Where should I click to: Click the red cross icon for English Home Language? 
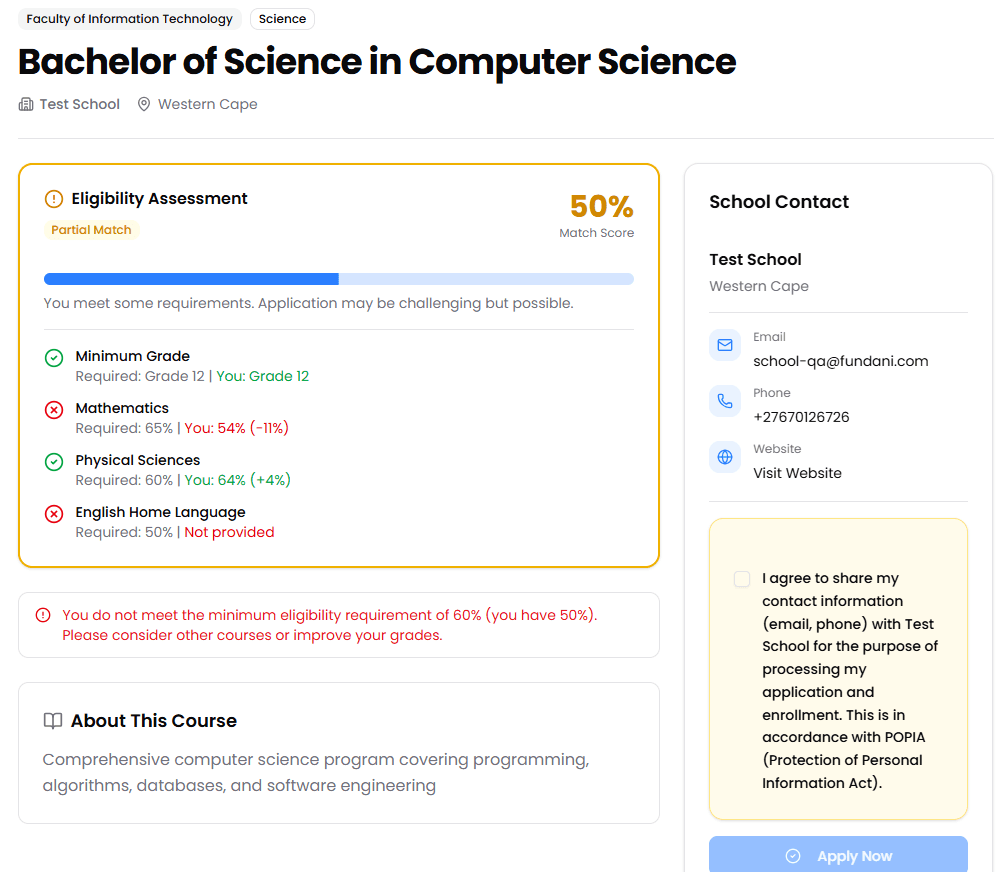(54, 514)
